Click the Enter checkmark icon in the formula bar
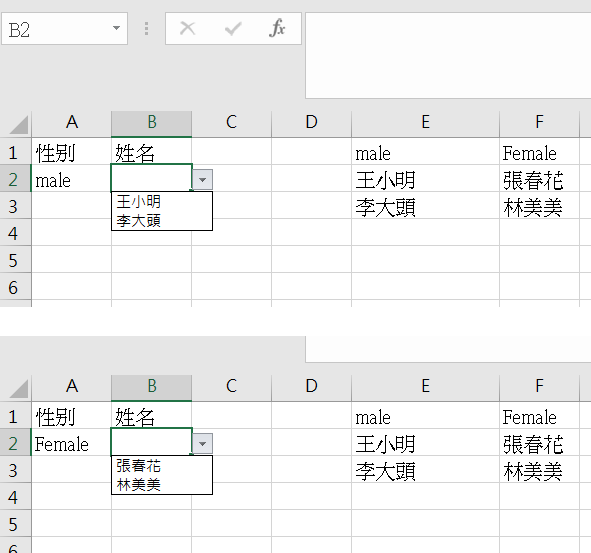Viewport: 591px width, 553px height. click(233, 29)
